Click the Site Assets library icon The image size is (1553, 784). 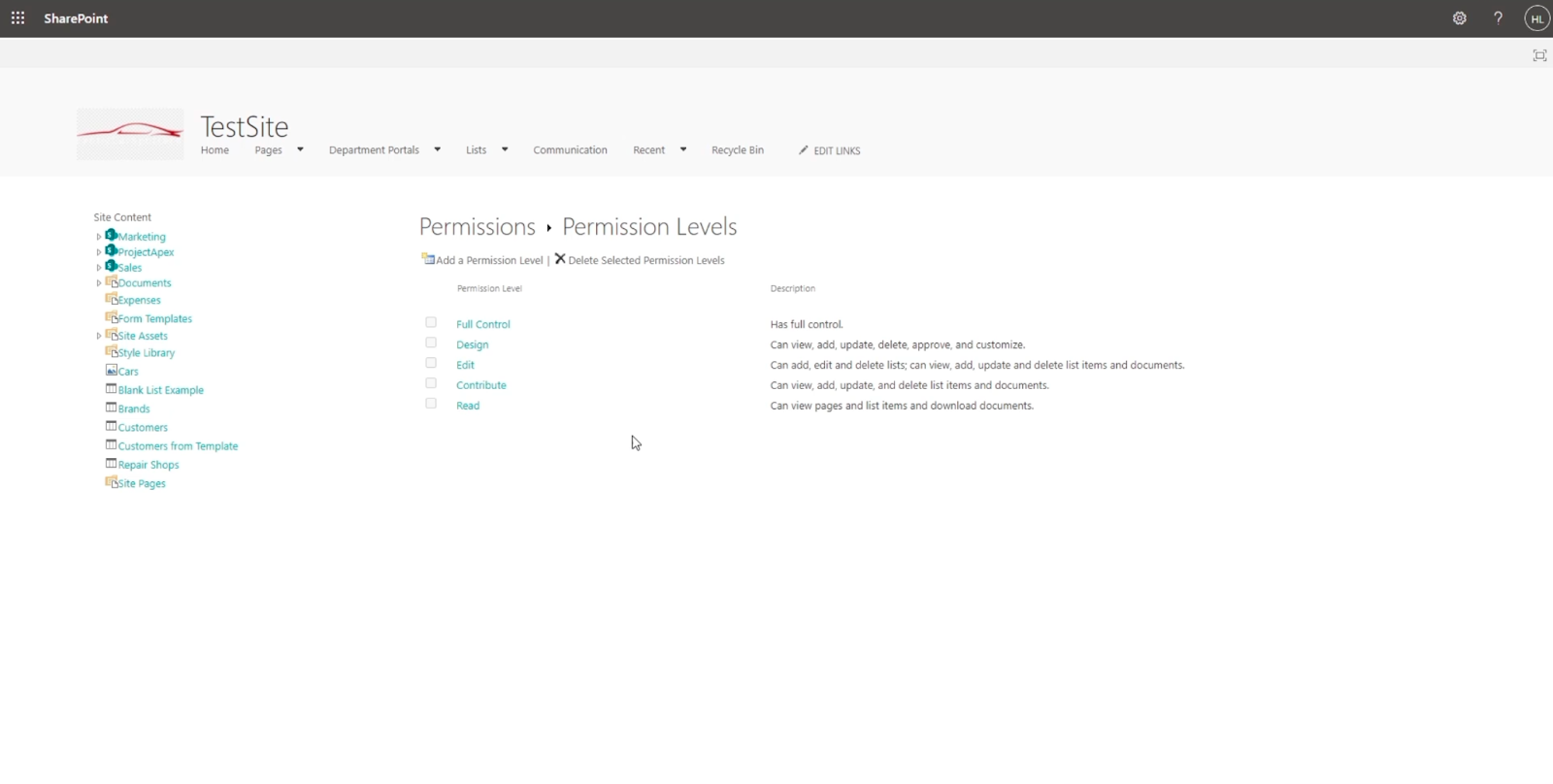tap(111, 335)
